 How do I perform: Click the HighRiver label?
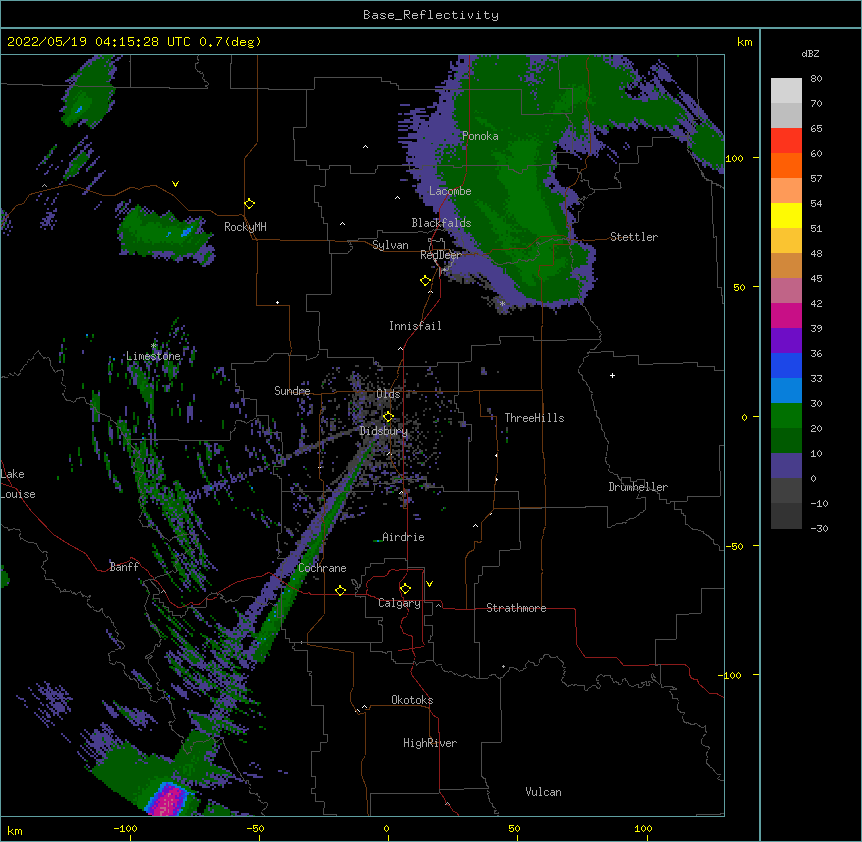coord(430,743)
